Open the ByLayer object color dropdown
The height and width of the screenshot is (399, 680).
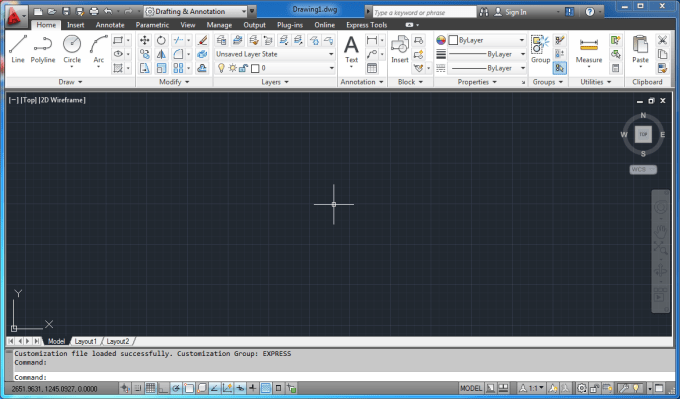click(x=487, y=40)
